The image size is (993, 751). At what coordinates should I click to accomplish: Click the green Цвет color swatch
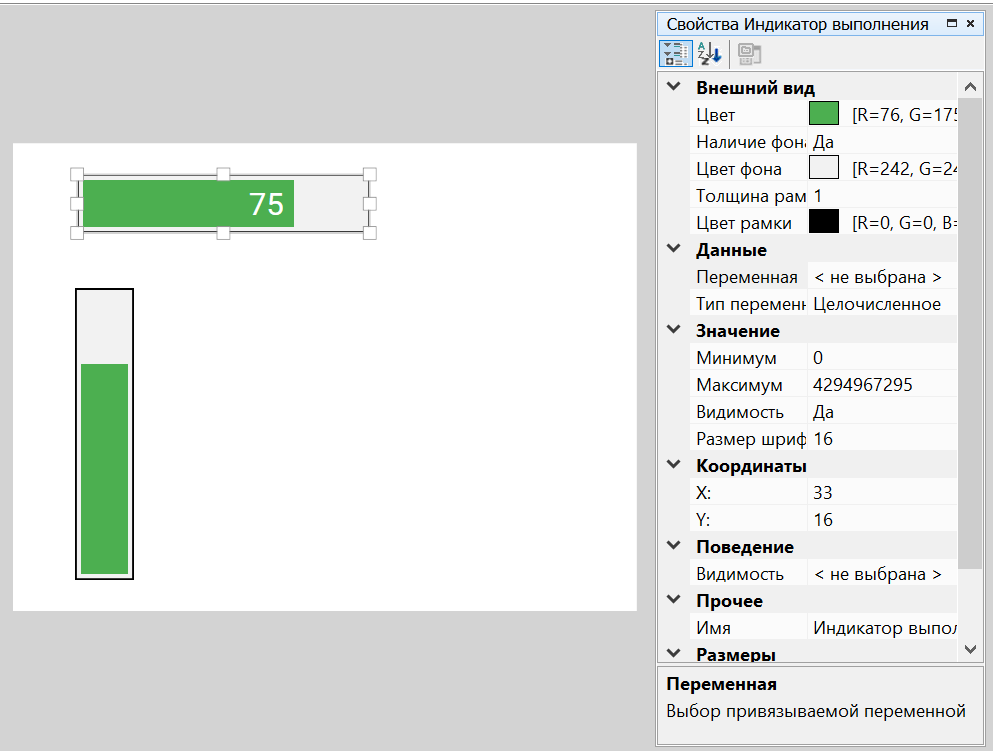(823, 114)
